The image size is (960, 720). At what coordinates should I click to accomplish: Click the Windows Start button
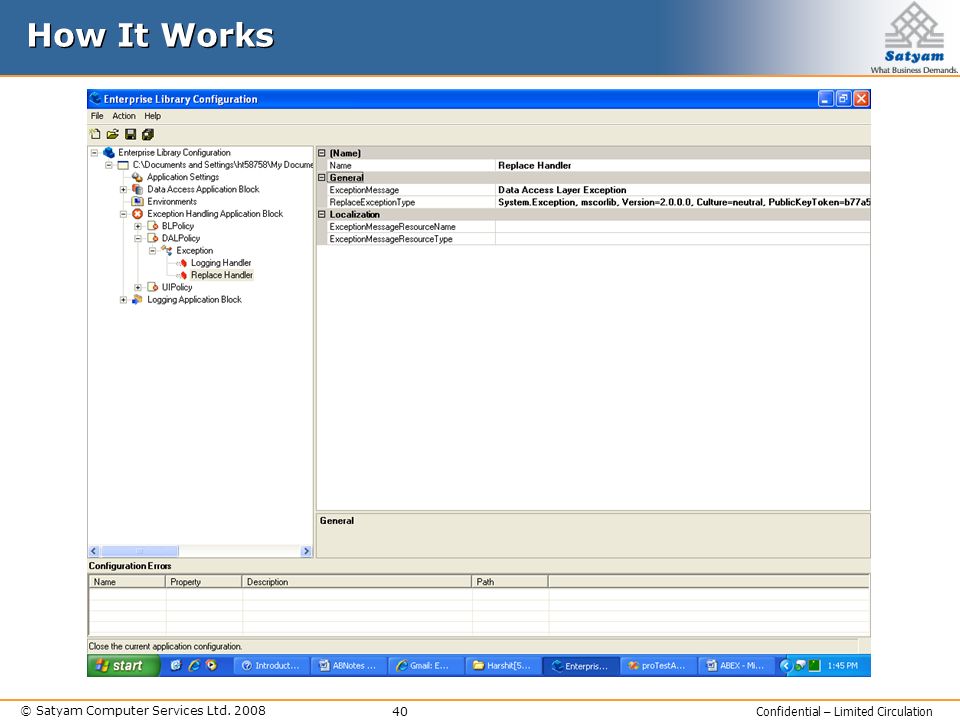coord(124,666)
